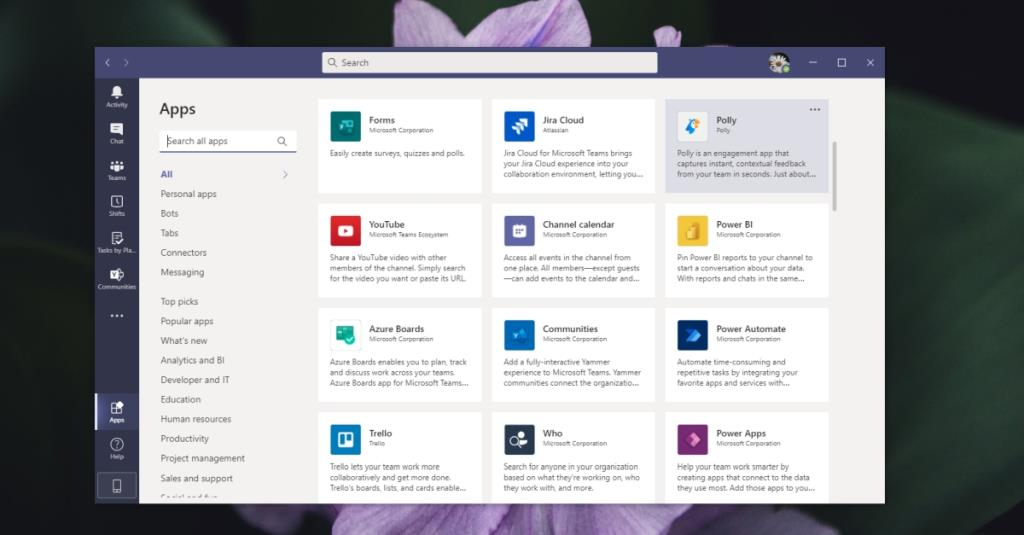Expand the All category chevron

[285, 174]
